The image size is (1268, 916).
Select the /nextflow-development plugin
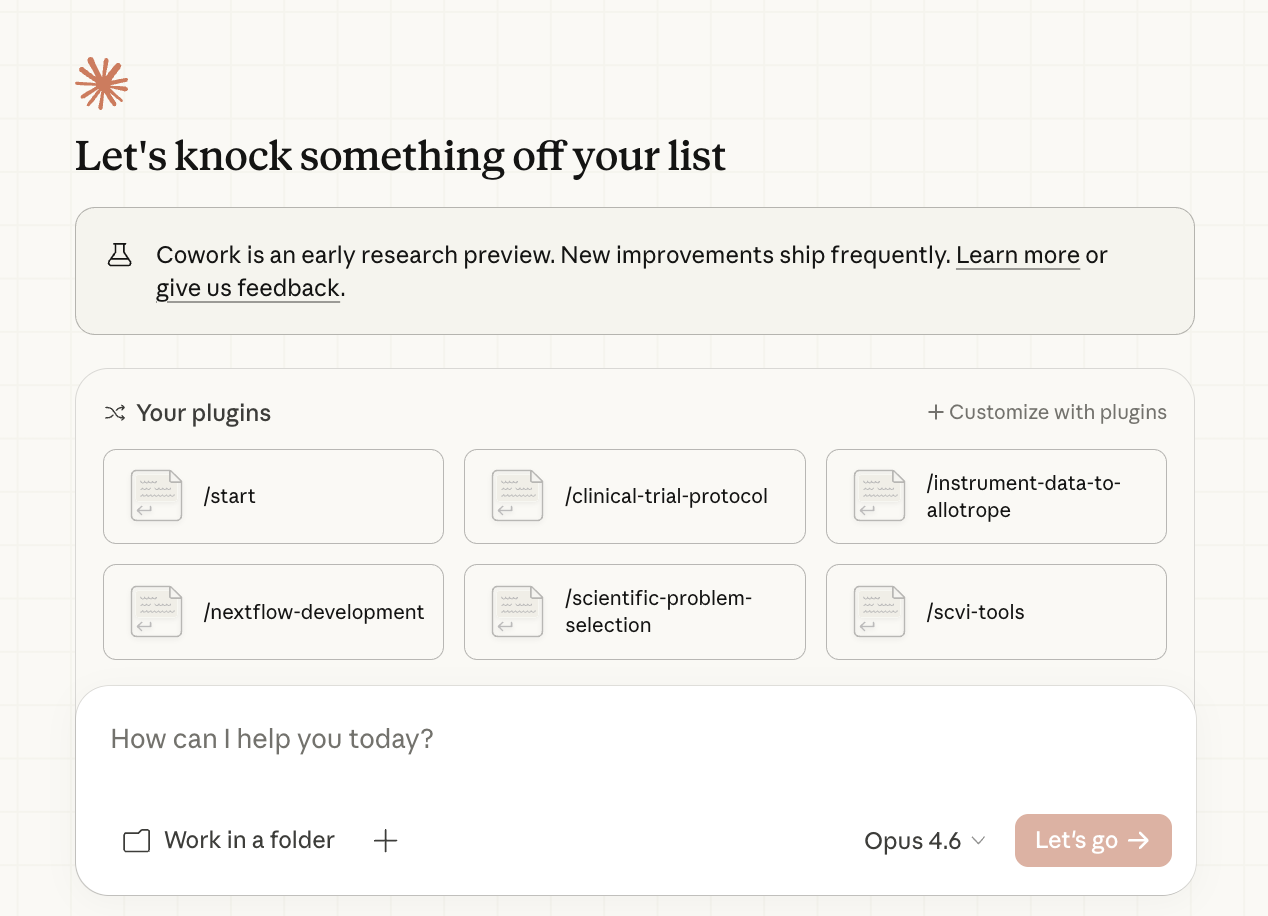[273, 612]
